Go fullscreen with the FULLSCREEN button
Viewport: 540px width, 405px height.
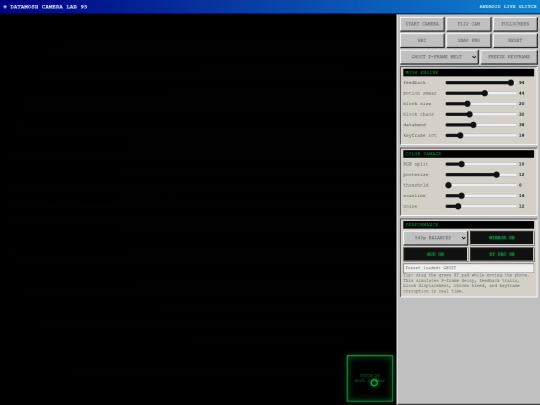tap(515, 24)
